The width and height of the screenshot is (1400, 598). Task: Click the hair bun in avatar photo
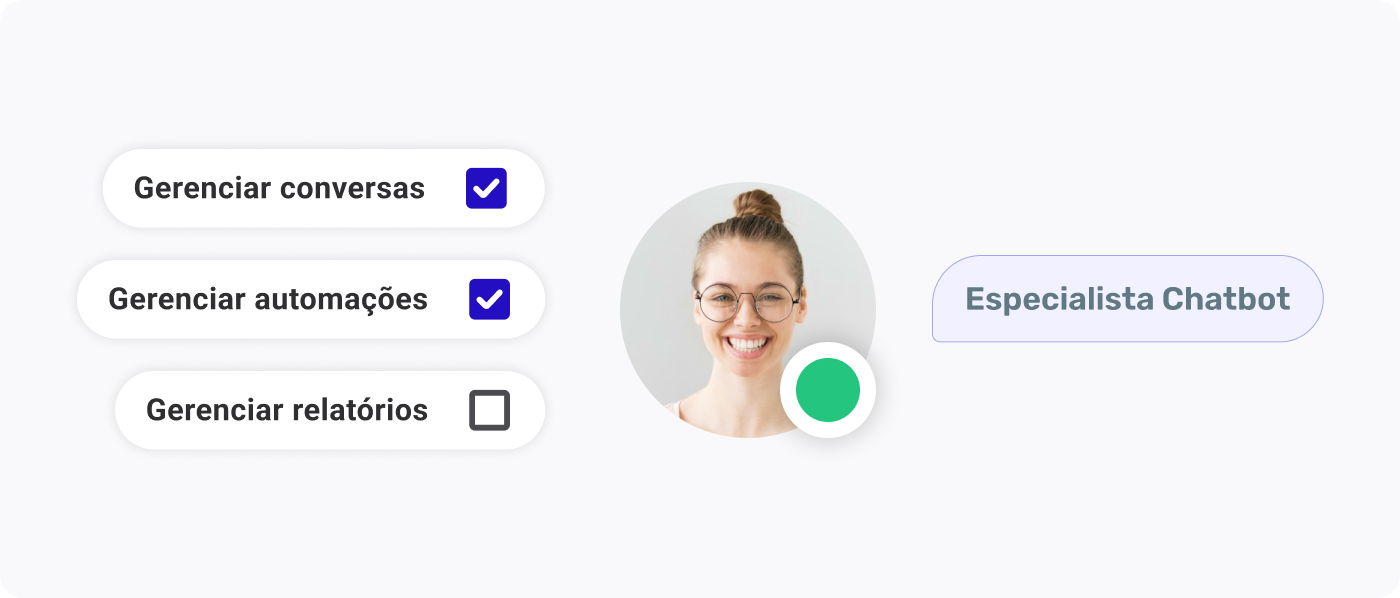758,205
